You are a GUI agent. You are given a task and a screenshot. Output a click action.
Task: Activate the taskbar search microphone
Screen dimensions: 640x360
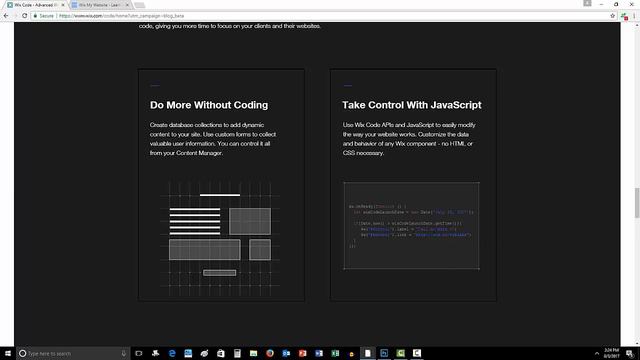[x=124, y=353]
